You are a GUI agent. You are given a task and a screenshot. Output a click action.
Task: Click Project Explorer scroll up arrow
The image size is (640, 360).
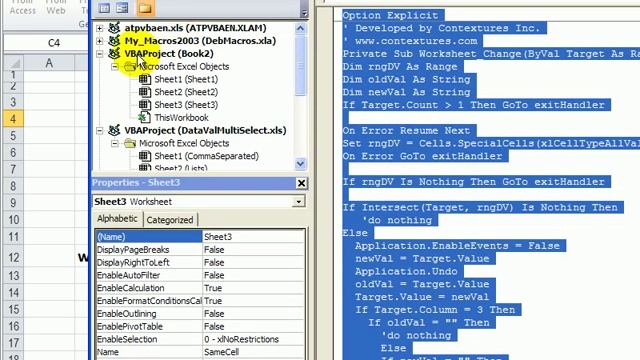click(300, 28)
